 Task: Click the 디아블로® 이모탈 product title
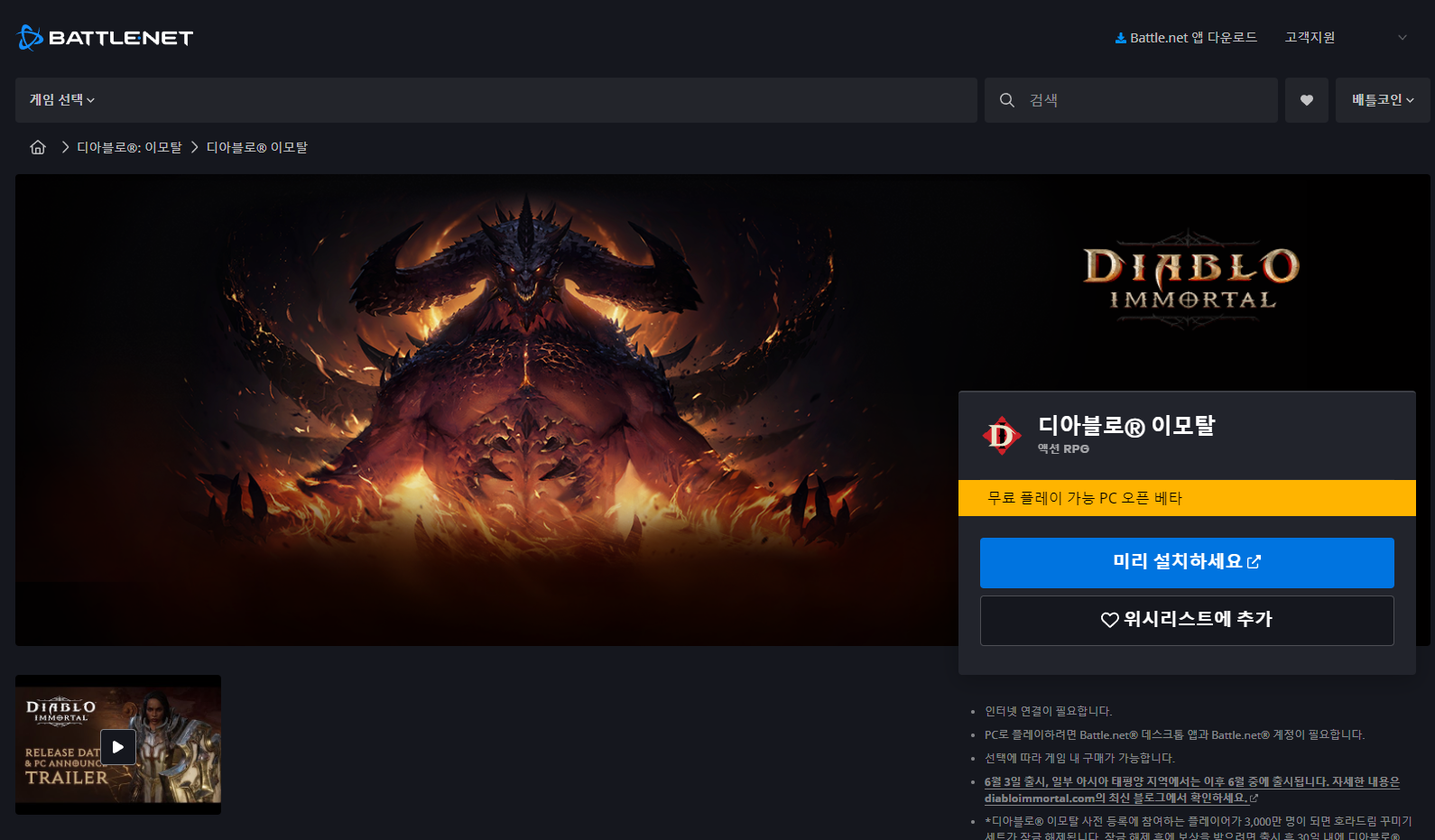(1126, 425)
